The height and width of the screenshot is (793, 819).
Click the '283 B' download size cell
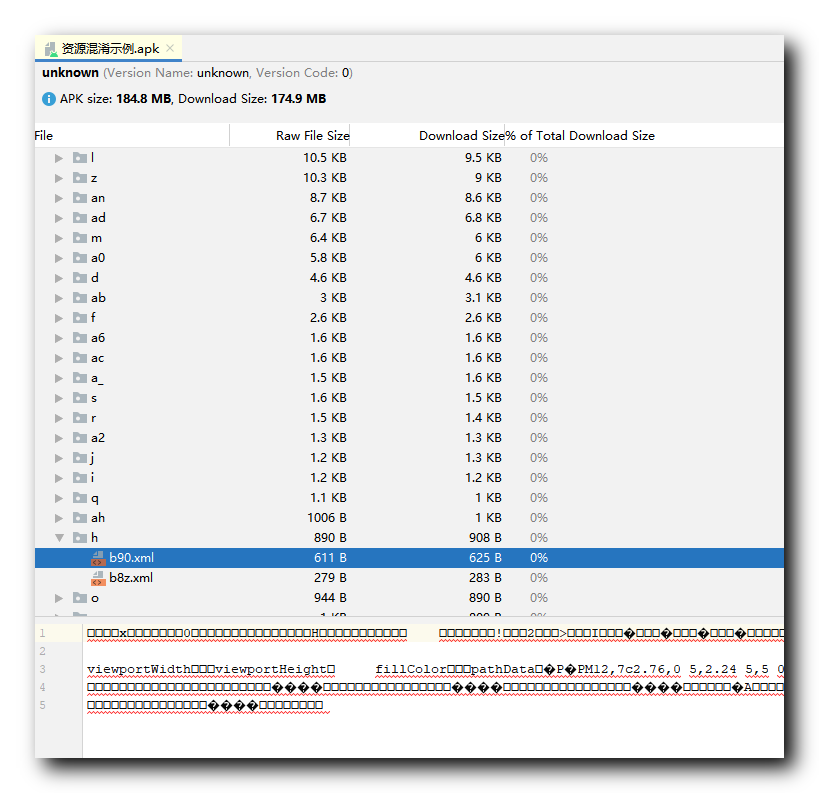click(x=485, y=578)
